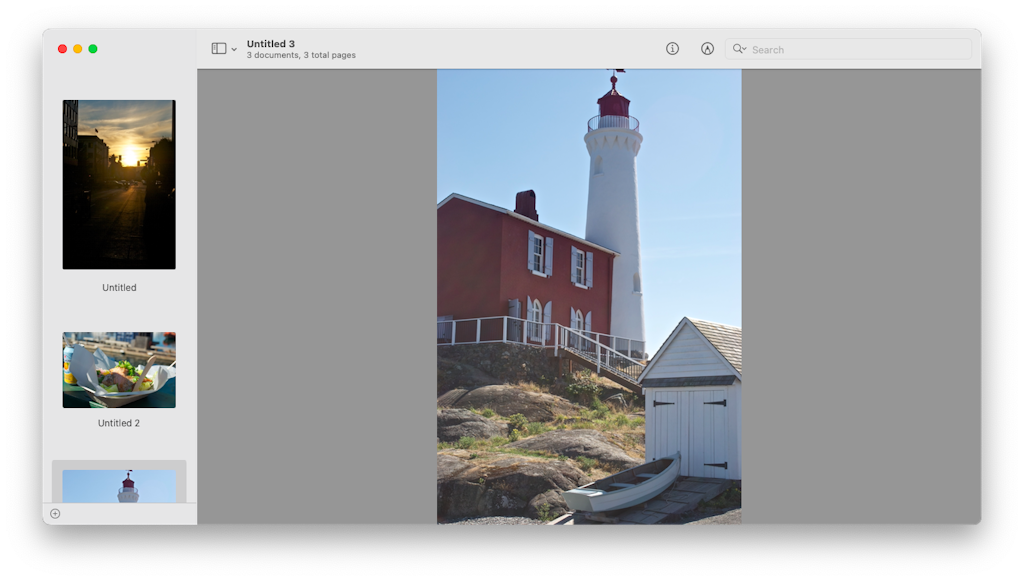Click the sidebar panel icon in the toolbar
The image size is (1024, 581).
(219, 48)
